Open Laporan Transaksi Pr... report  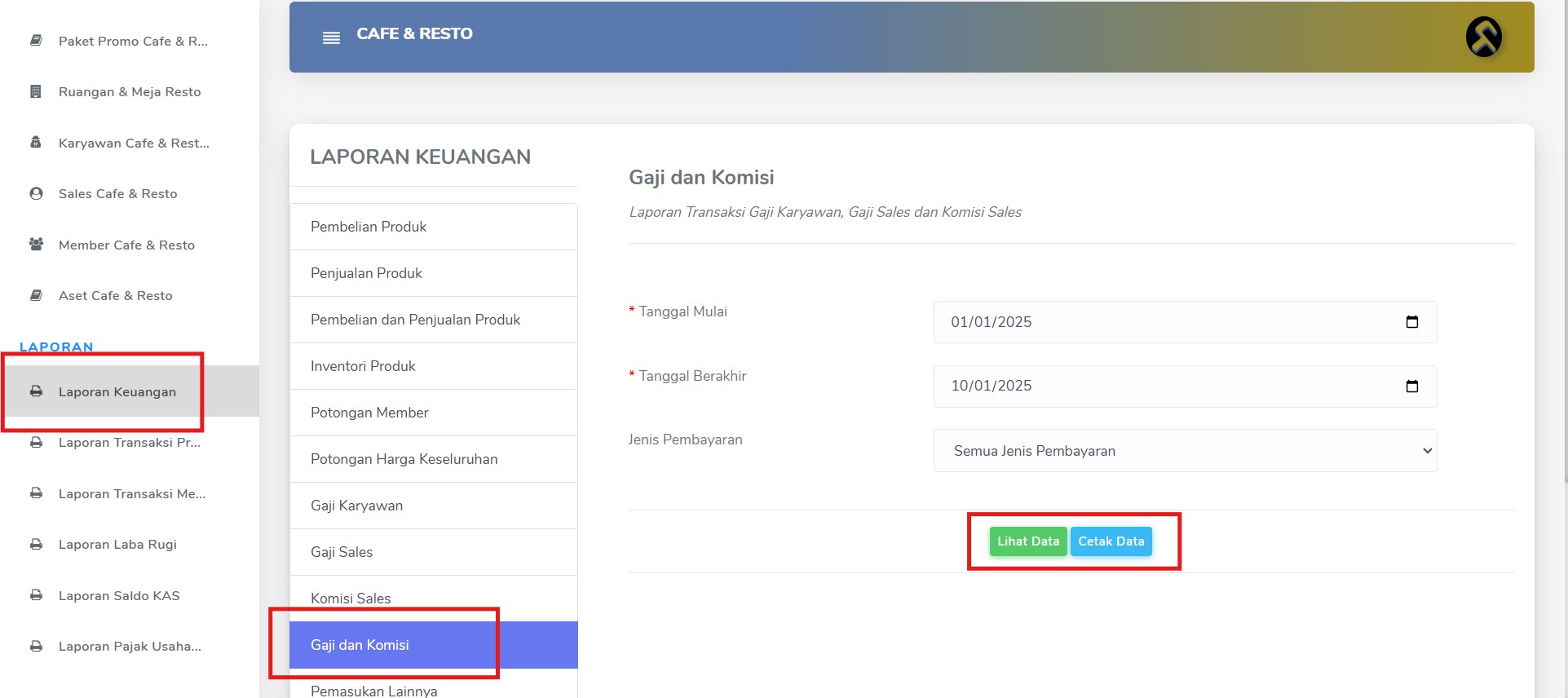tap(130, 442)
